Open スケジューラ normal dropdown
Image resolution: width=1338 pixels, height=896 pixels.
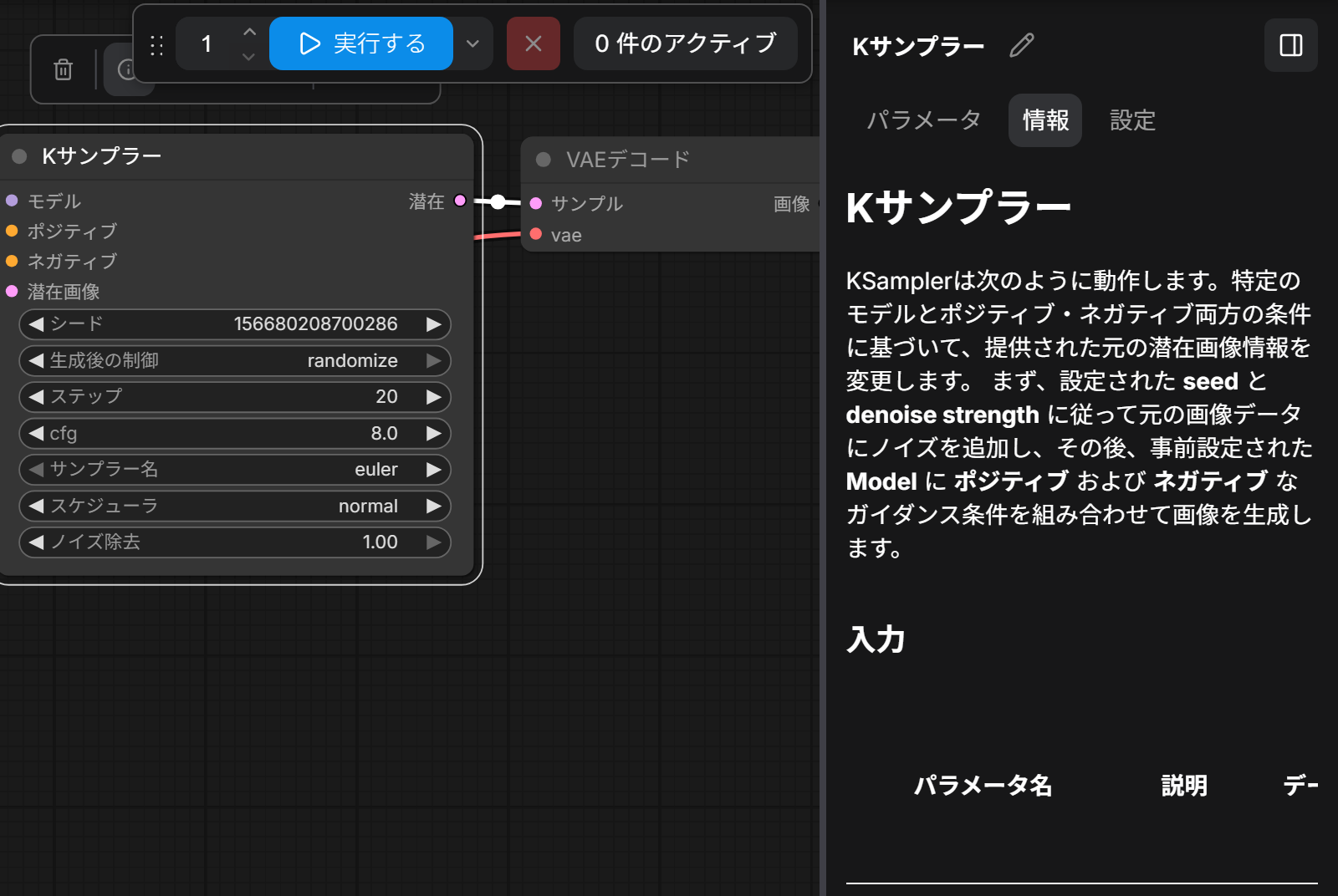click(x=235, y=506)
